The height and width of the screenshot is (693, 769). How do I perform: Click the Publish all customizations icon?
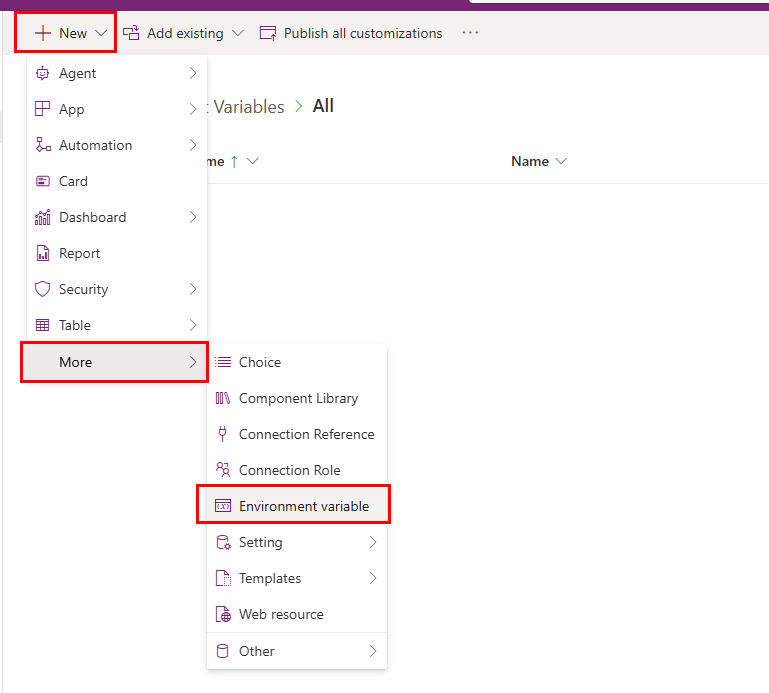click(x=268, y=33)
